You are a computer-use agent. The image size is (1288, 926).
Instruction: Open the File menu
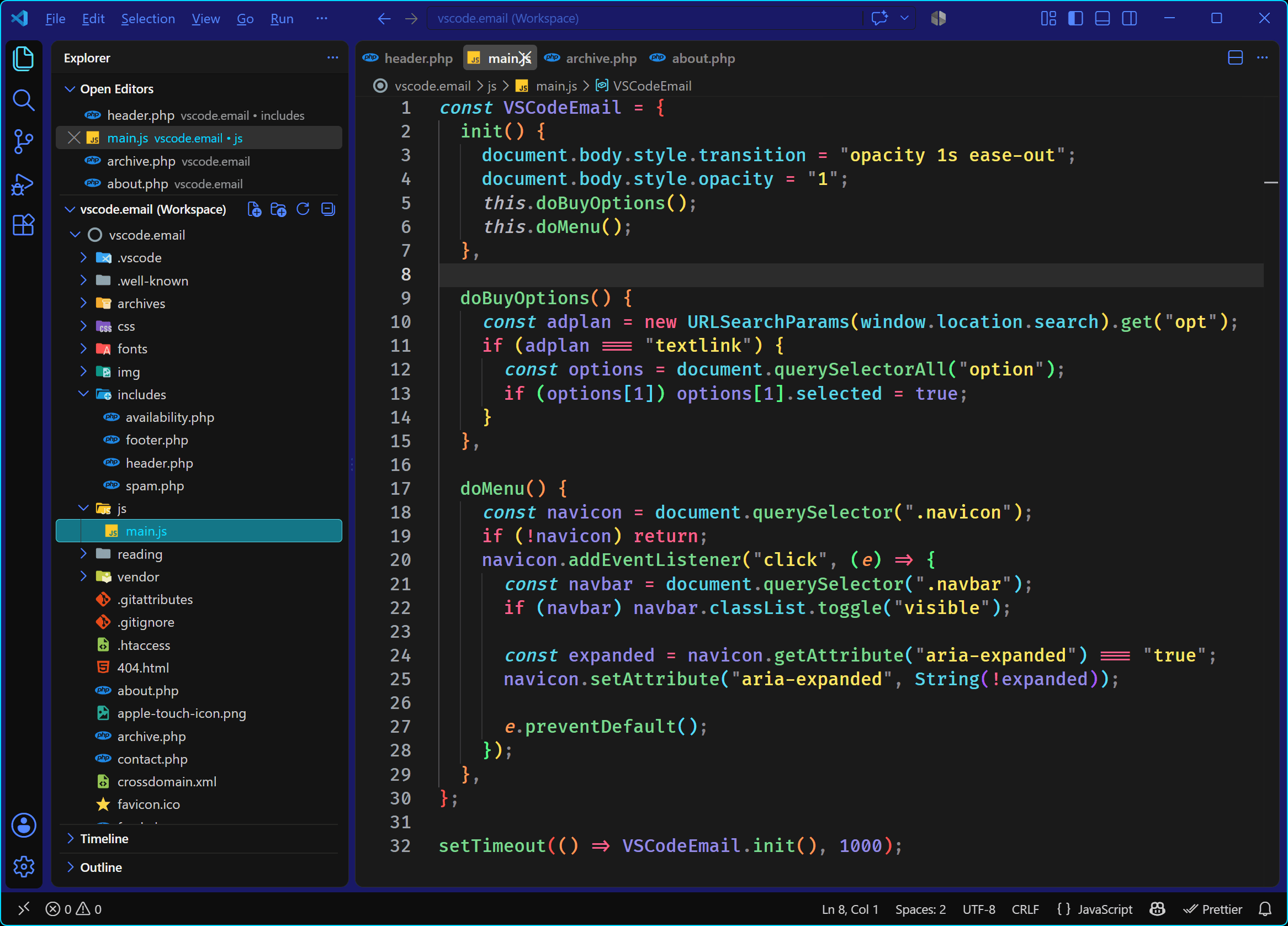(x=55, y=19)
